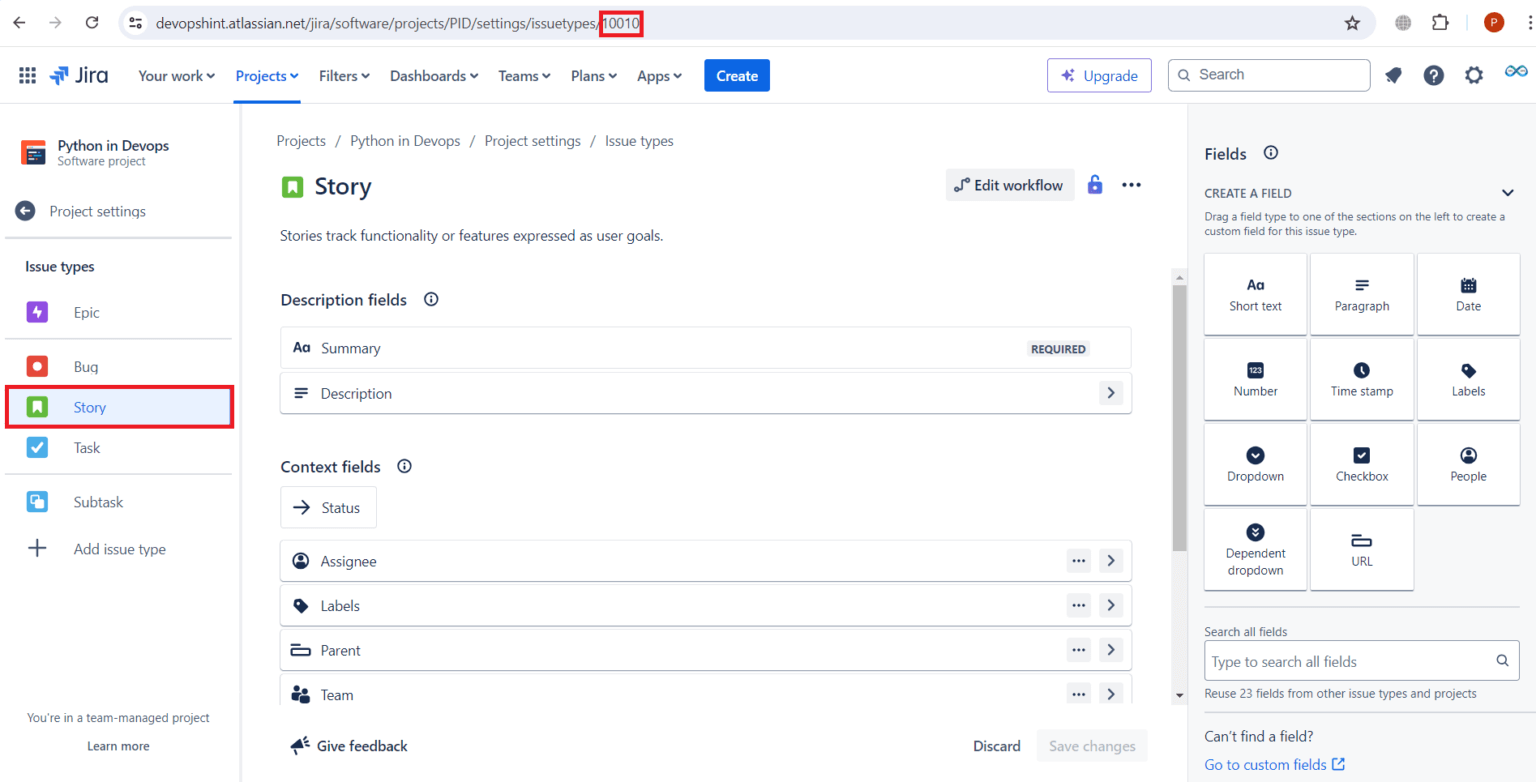Screen dimensions: 1536x782
Task: Bookmark this page with the star icon
Action: coord(1352,23)
